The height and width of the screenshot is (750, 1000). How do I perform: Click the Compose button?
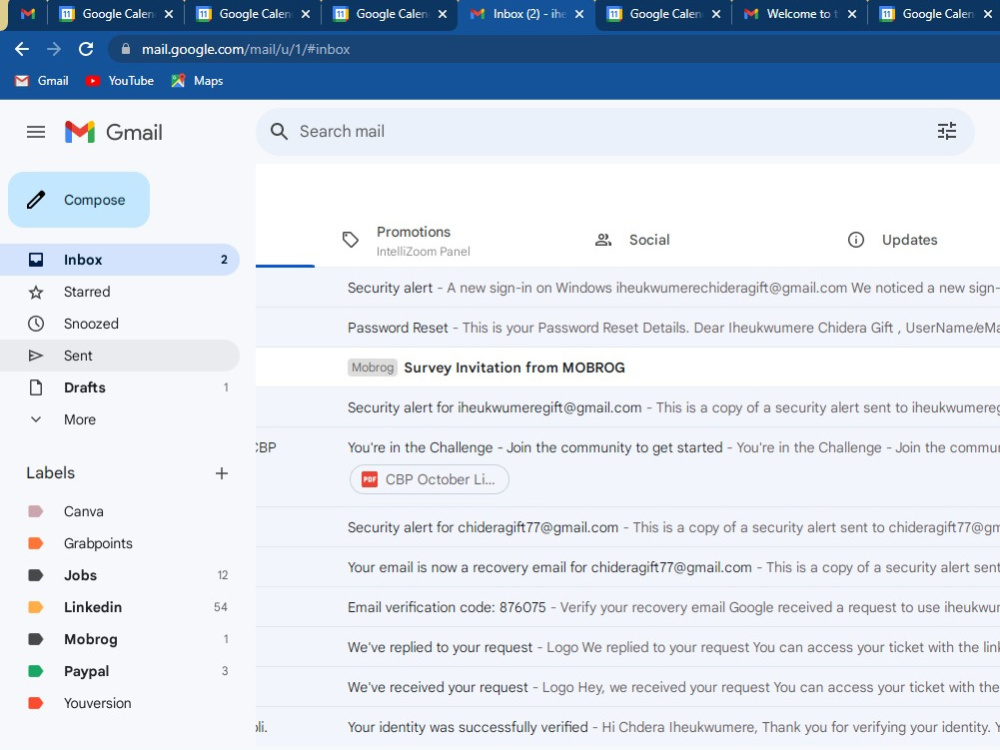click(x=79, y=200)
